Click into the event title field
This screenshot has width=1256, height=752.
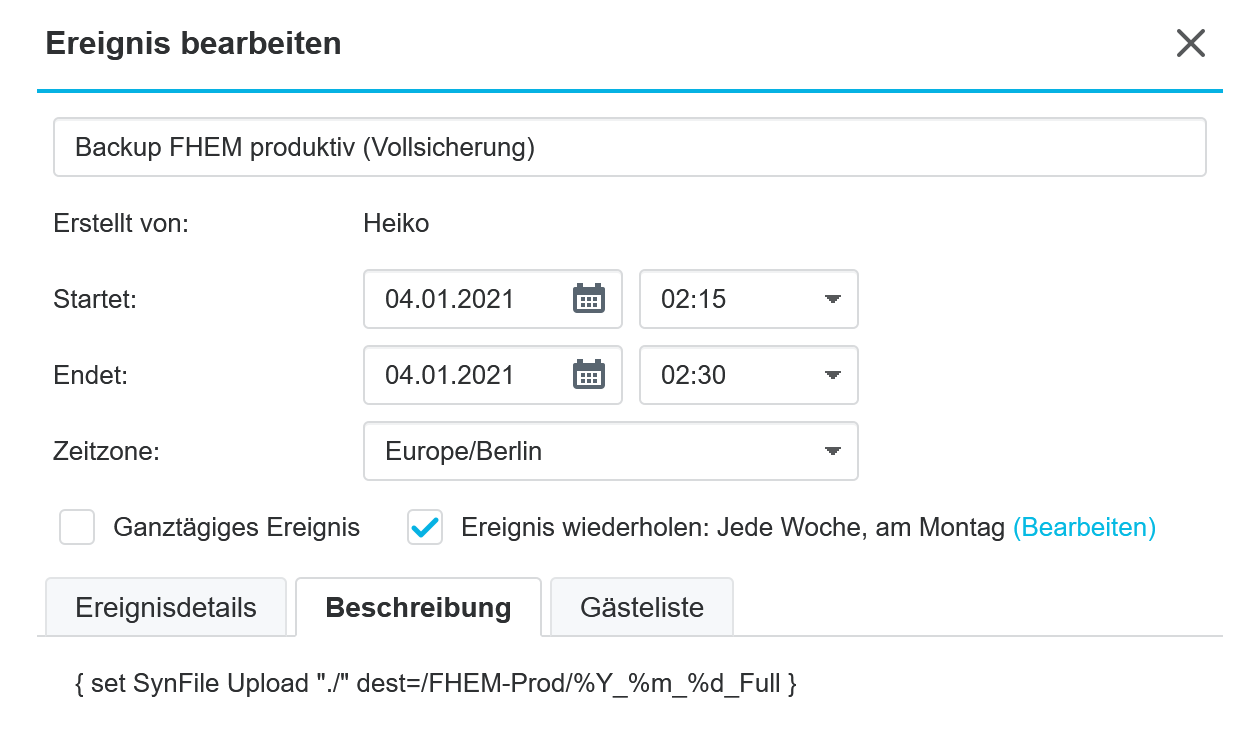[630, 148]
